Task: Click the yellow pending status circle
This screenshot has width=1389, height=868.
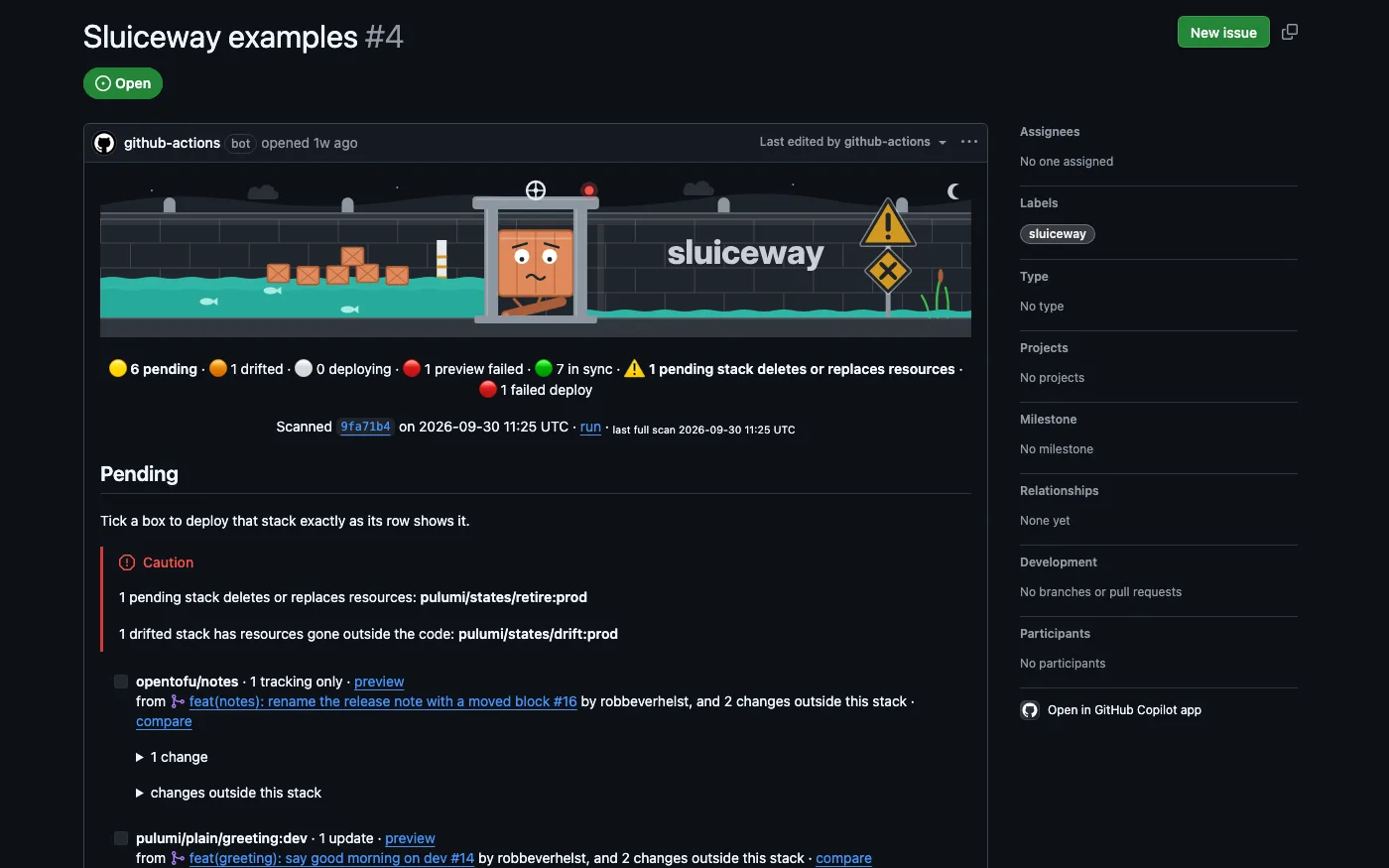Action: 118,369
